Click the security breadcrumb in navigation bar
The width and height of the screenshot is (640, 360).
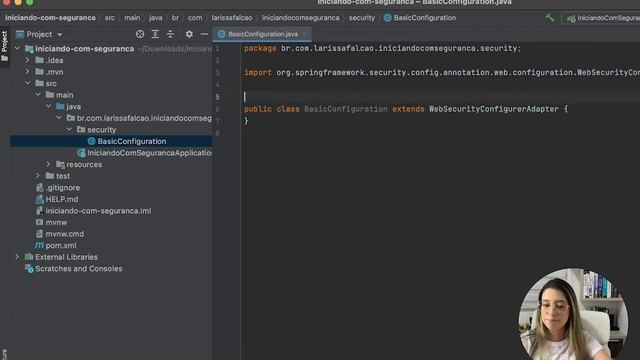362,18
